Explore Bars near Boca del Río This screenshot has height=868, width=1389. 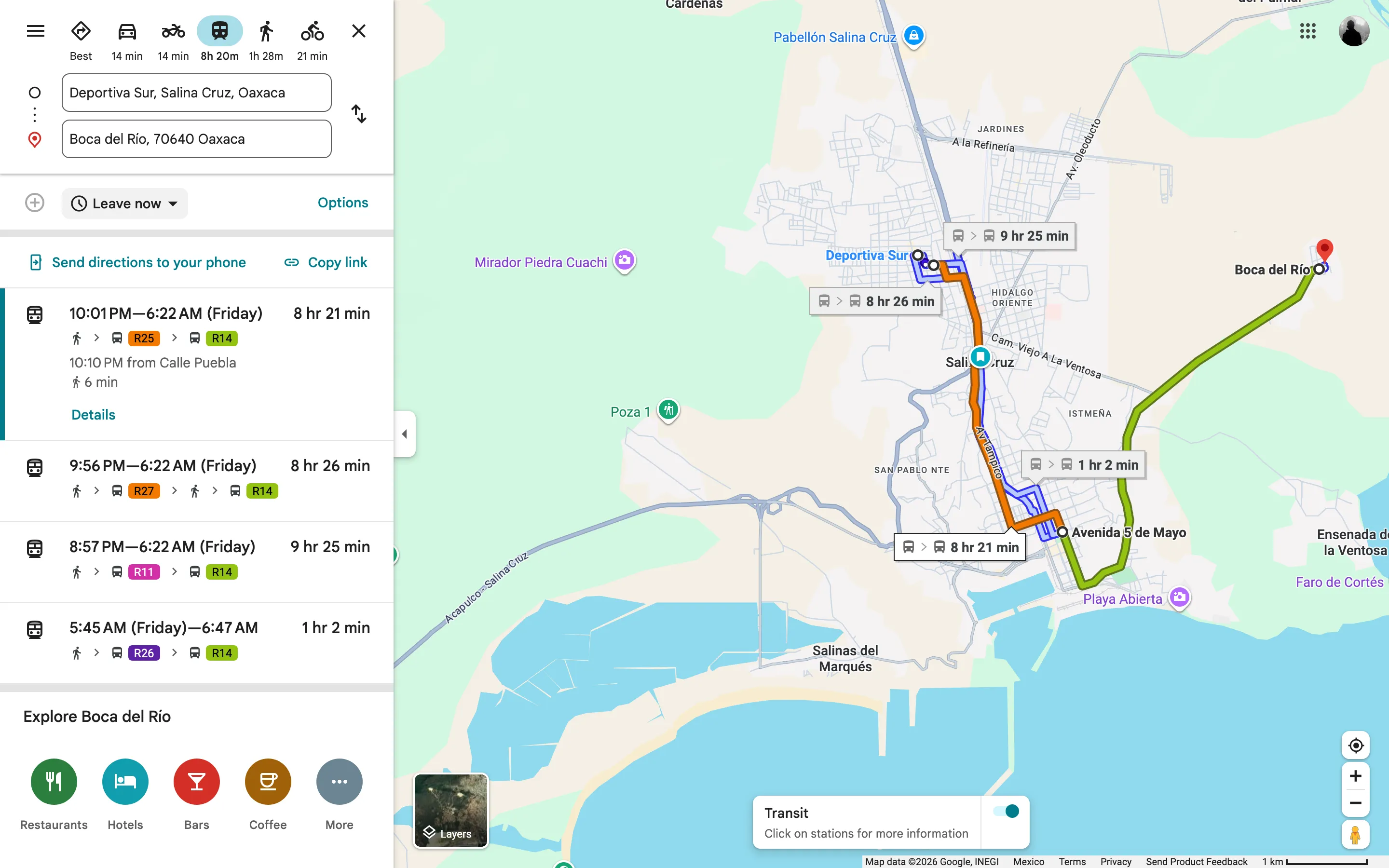coord(197,794)
